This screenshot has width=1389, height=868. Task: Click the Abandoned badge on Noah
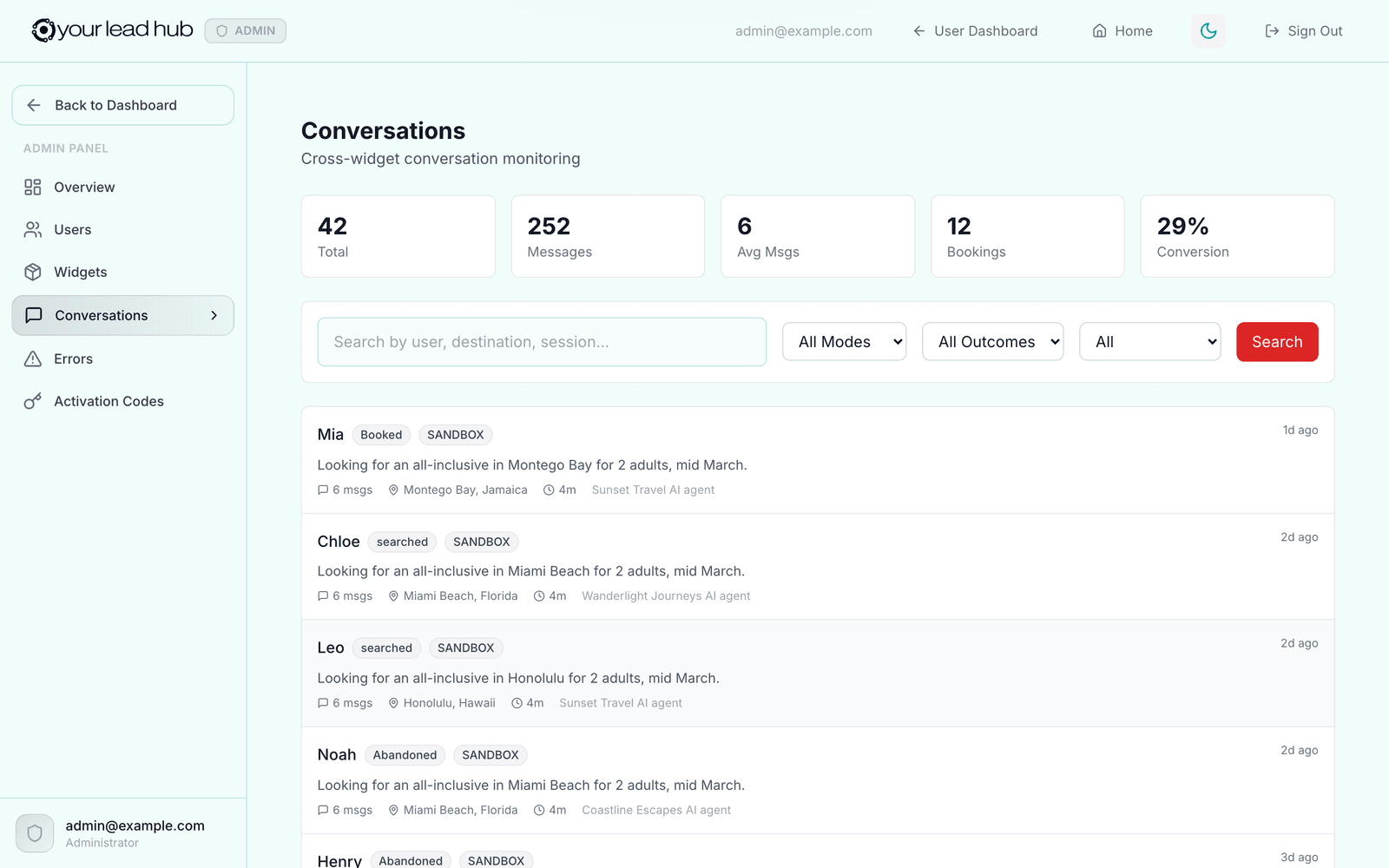pos(405,755)
